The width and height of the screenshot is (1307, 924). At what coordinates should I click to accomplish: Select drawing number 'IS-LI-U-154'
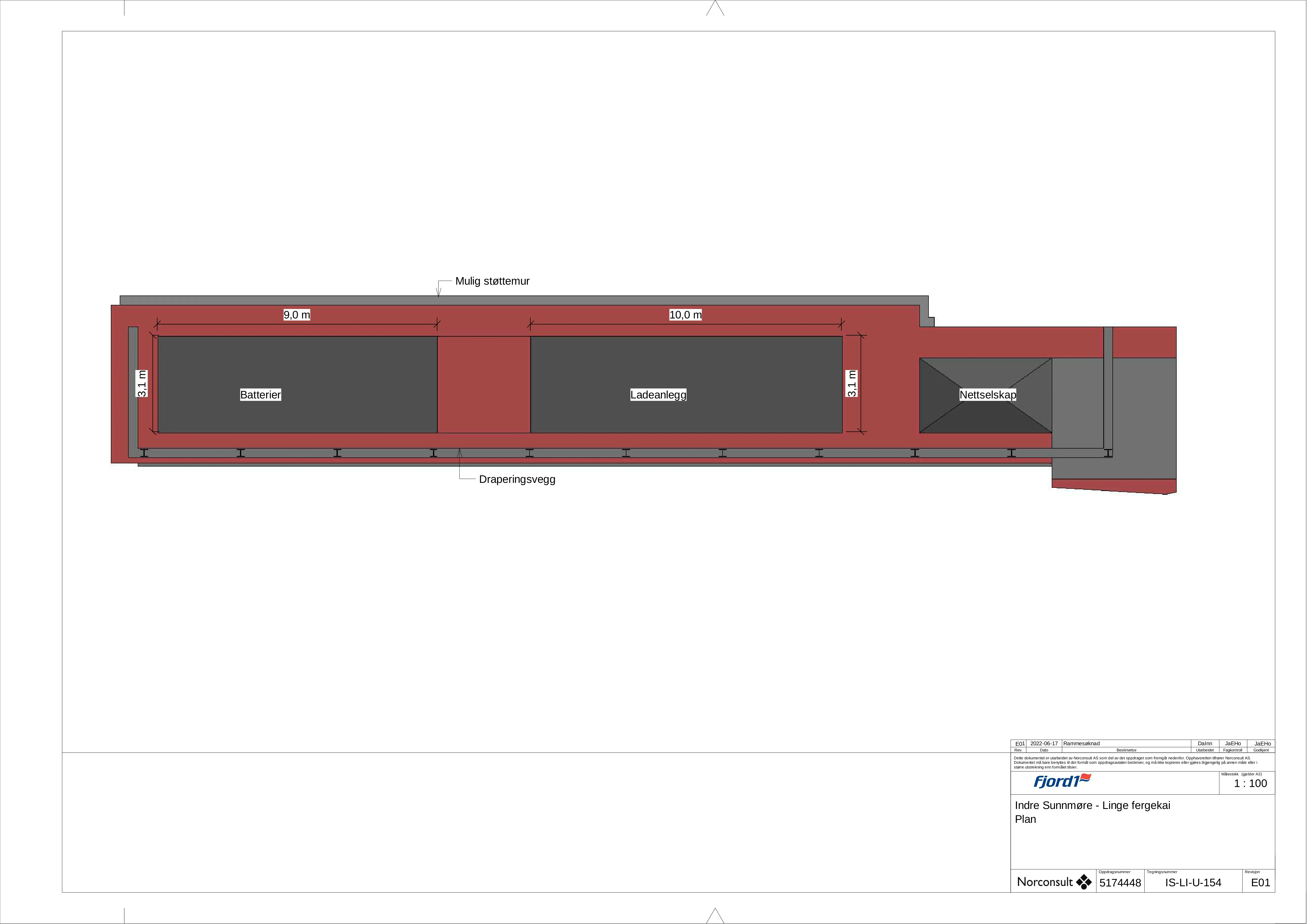(1193, 883)
